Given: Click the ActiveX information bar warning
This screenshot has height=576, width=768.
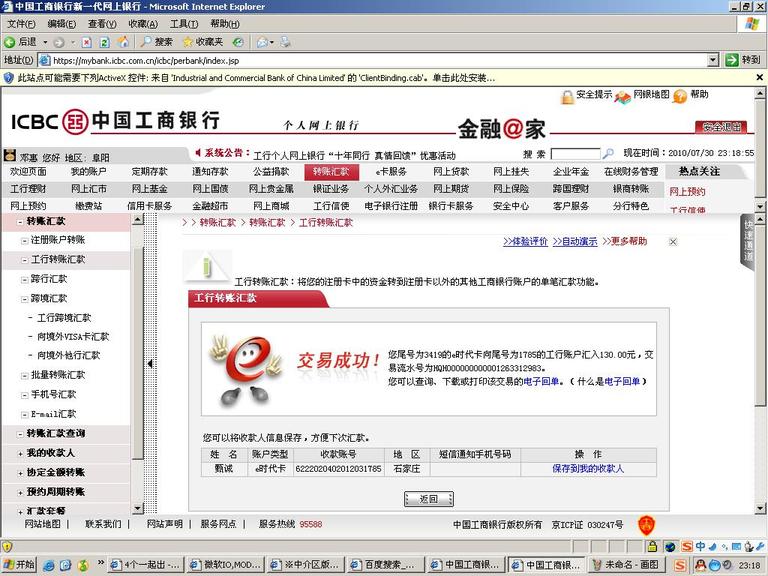Looking at the screenshot, I should [x=250, y=78].
